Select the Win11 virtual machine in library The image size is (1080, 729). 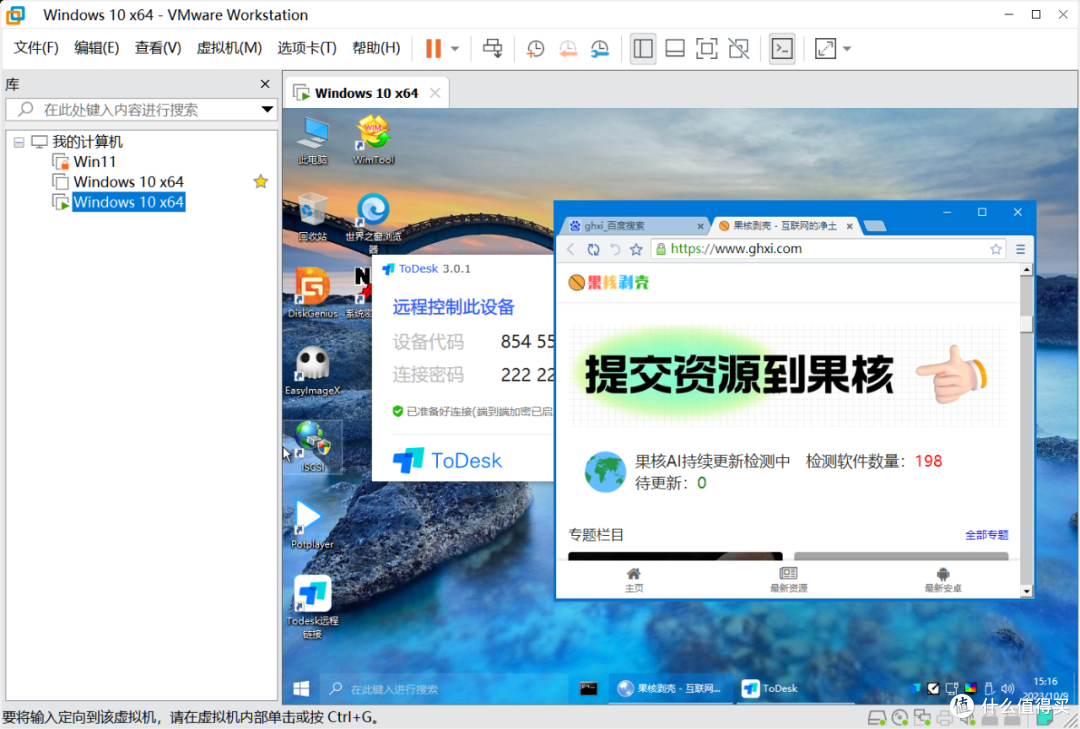tap(94, 162)
